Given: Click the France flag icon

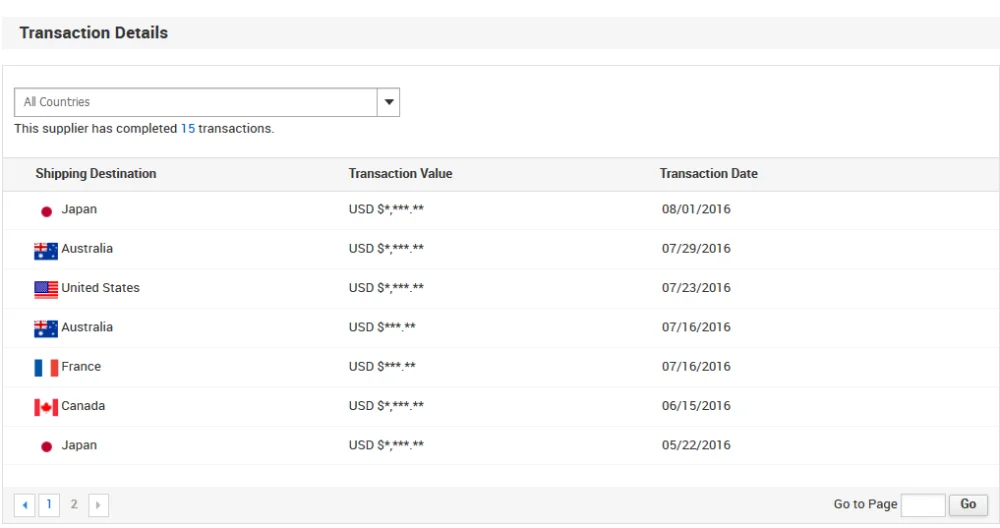Looking at the screenshot, I should point(46,368).
